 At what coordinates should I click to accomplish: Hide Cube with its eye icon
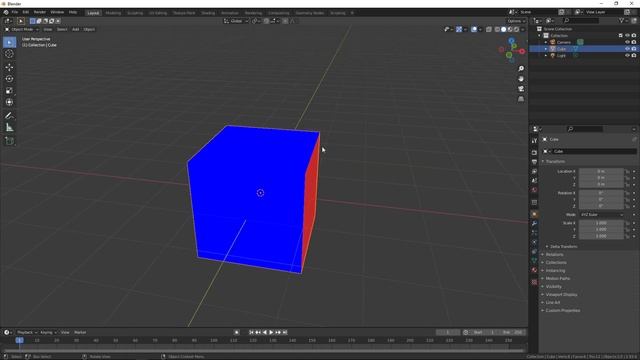click(627, 49)
